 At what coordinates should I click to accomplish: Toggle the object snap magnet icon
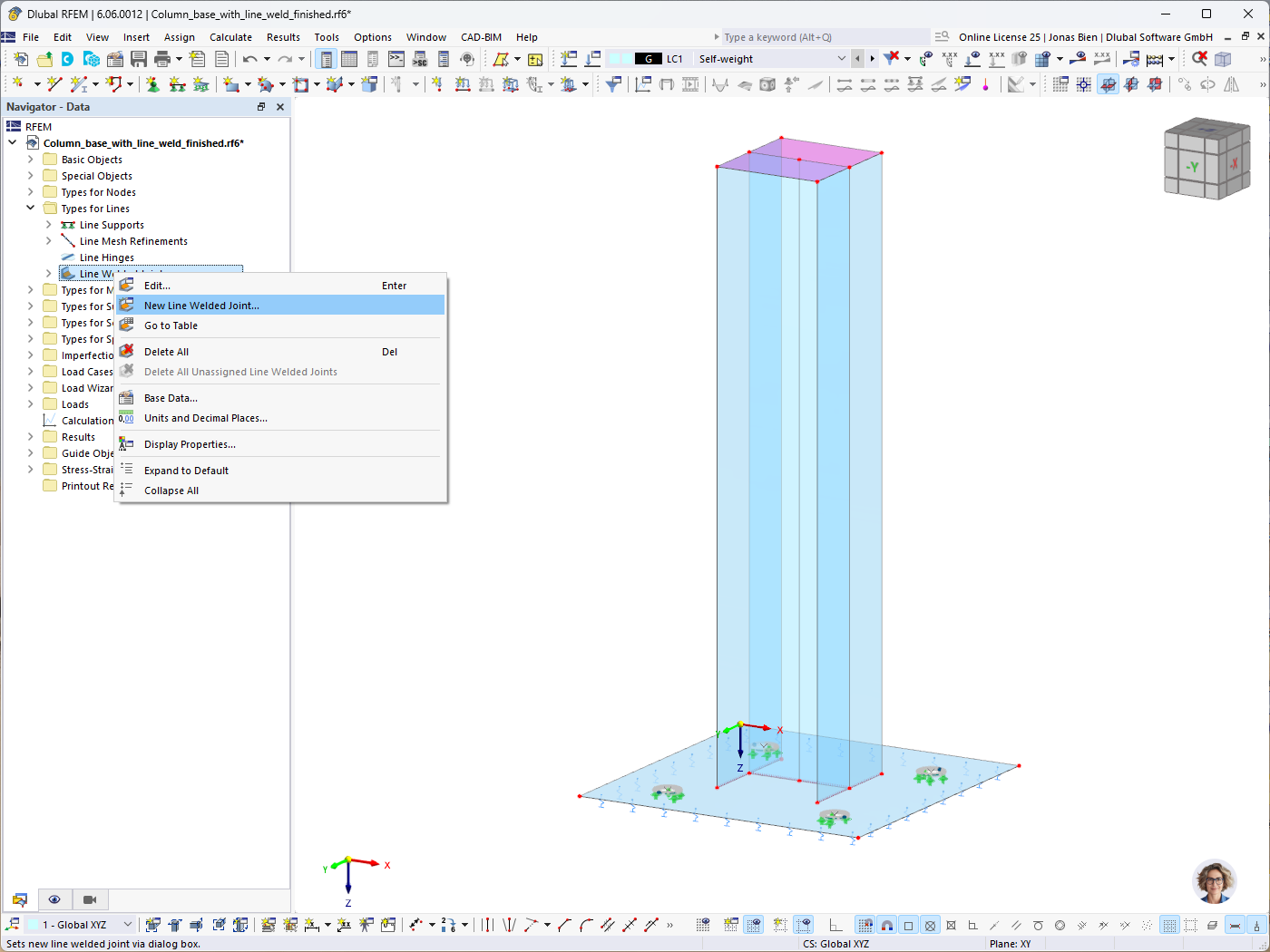coord(887,925)
